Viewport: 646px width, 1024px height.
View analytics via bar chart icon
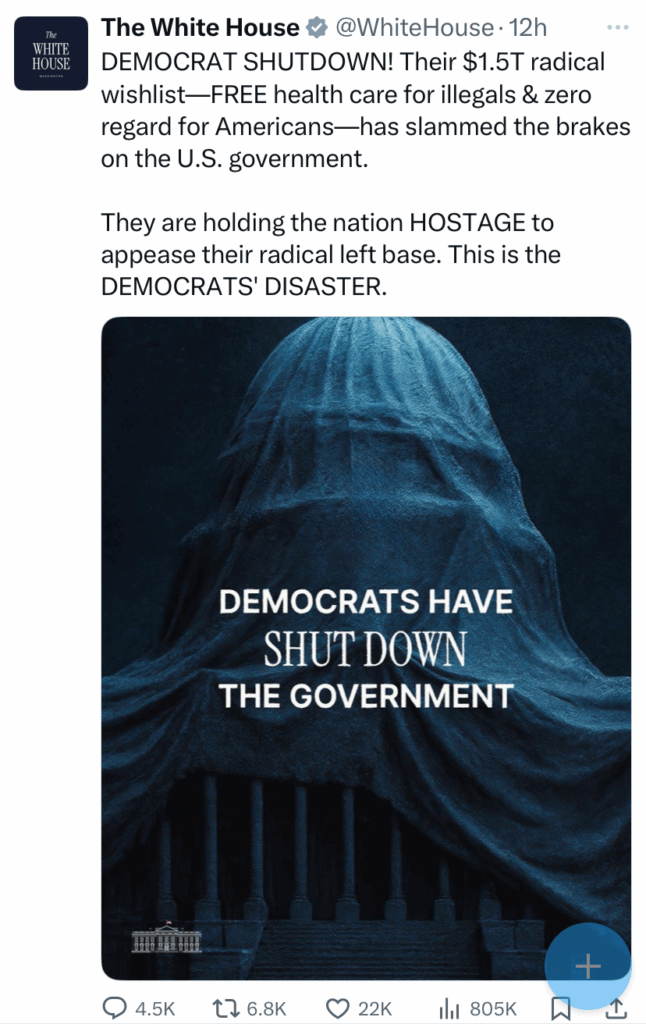click(449, 1008)
